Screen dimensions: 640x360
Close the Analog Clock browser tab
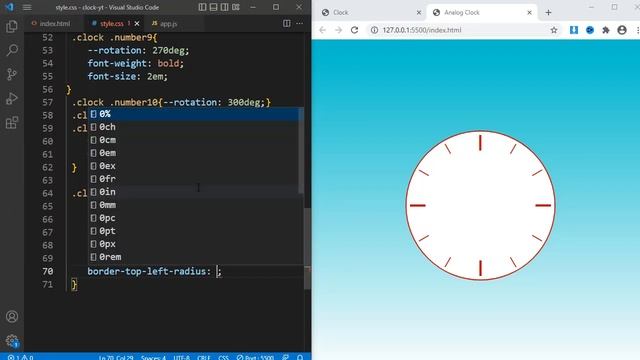[x=529, y=13]
